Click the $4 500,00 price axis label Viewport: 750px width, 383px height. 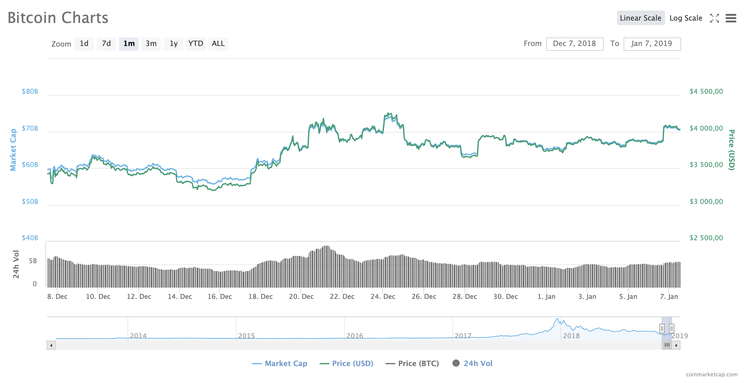[x=706, y=91]
